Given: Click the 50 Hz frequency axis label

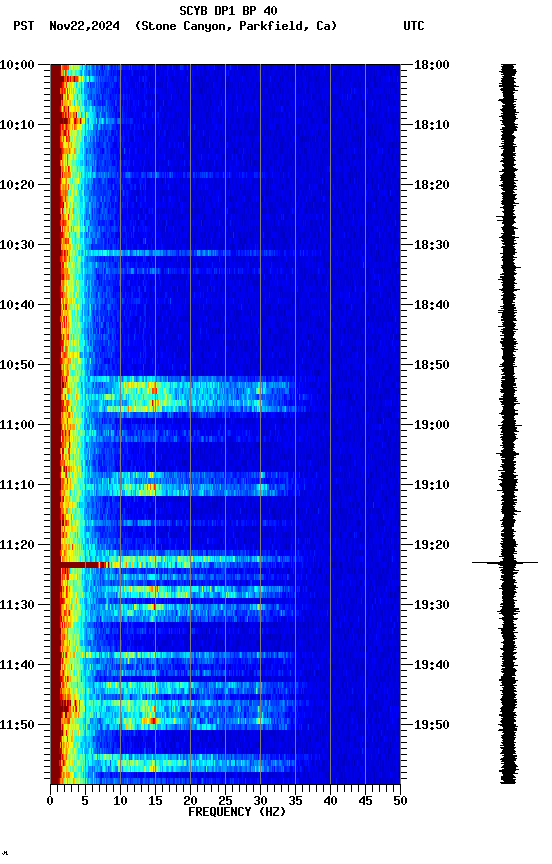Looking at the screenshot, I should pyautogui.click(x=400, y=801).
